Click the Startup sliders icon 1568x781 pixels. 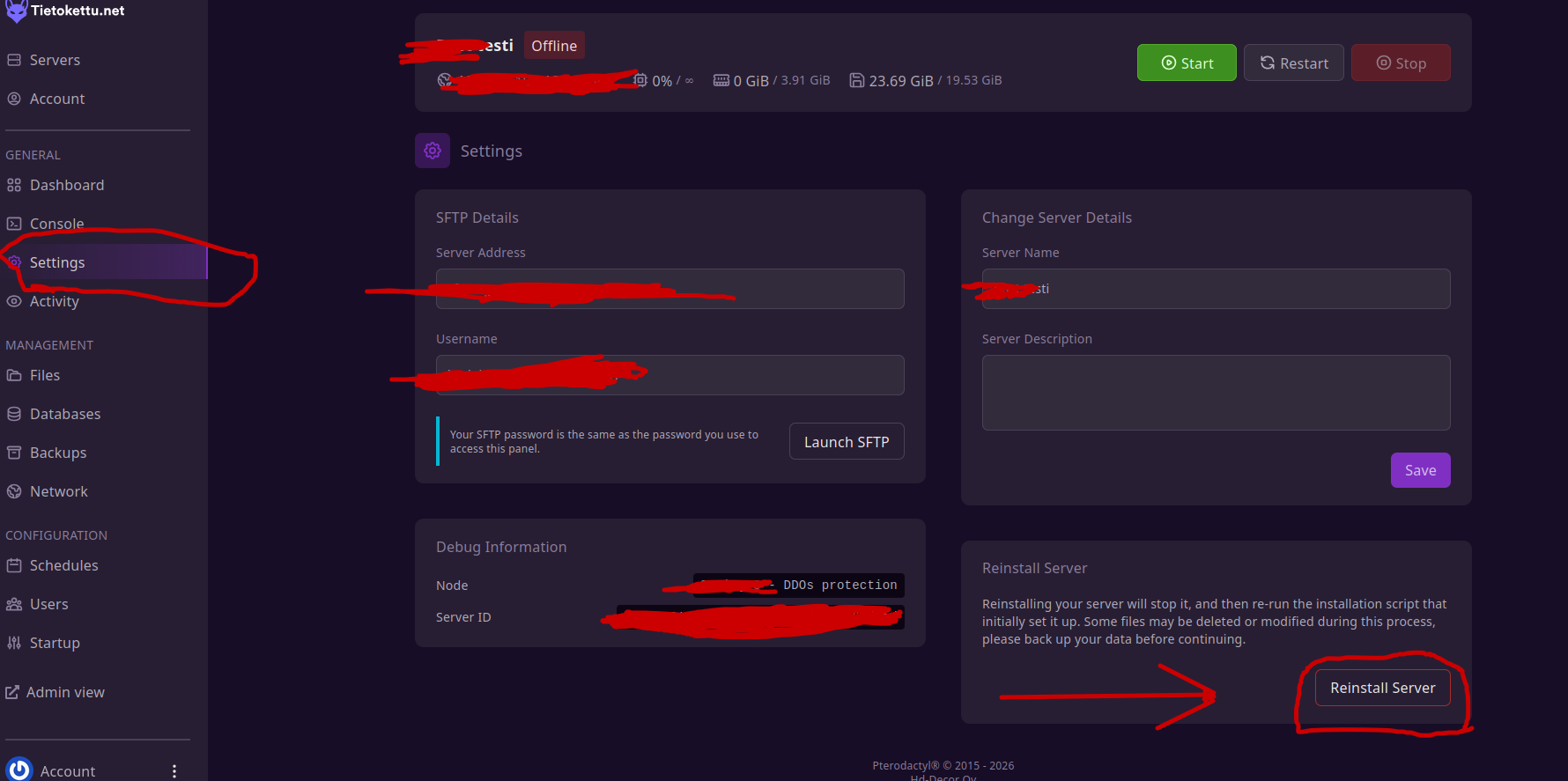click(x=14, y=643)
